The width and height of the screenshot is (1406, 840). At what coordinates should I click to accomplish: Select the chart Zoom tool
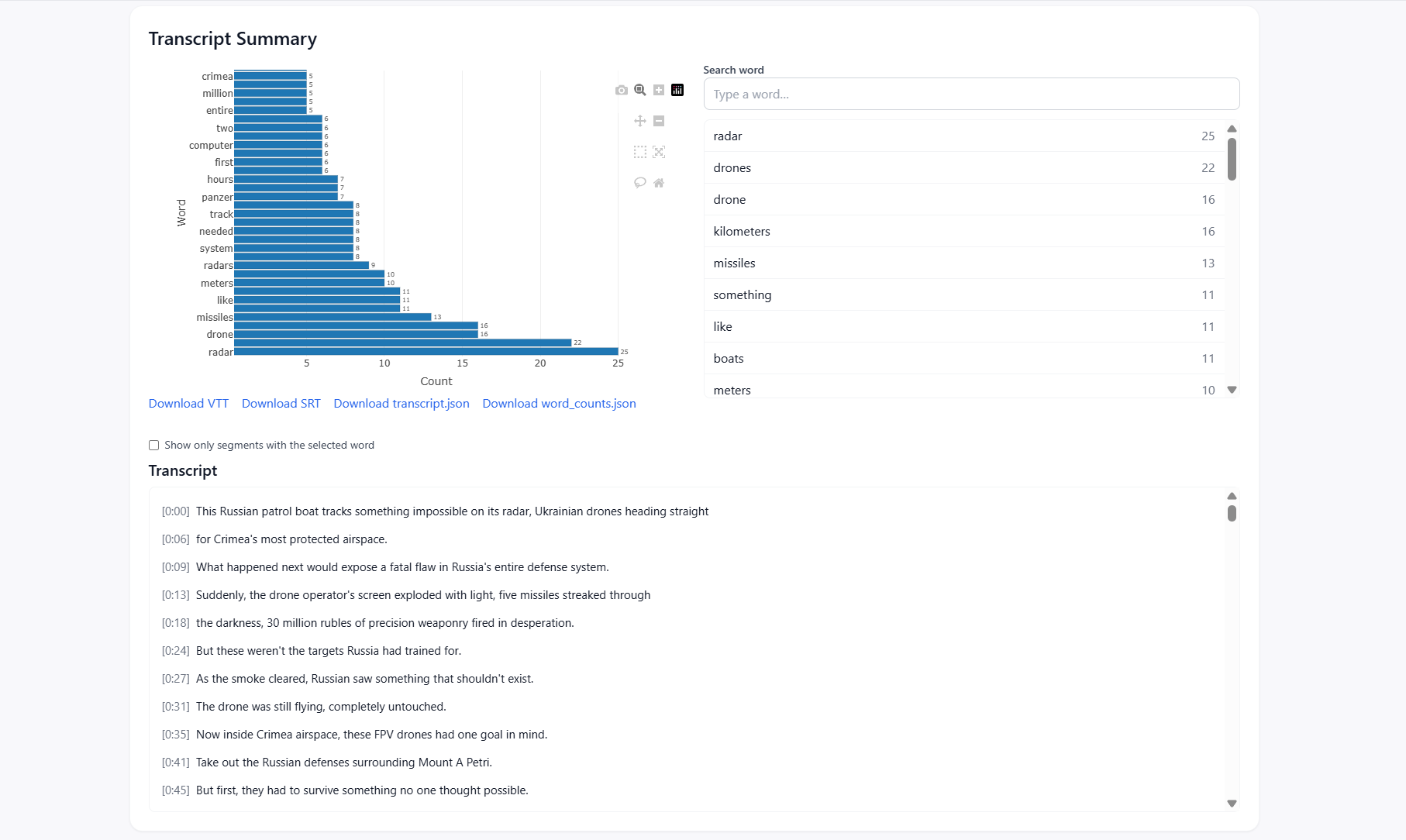[x=640, y=91]
